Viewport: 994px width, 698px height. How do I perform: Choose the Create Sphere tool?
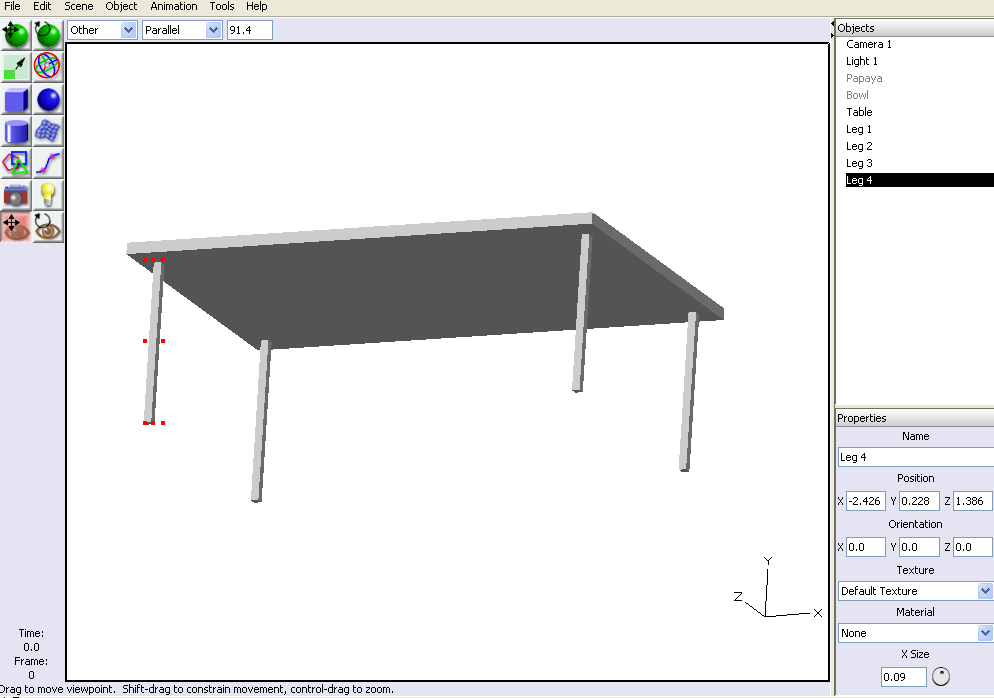(48, 100)
